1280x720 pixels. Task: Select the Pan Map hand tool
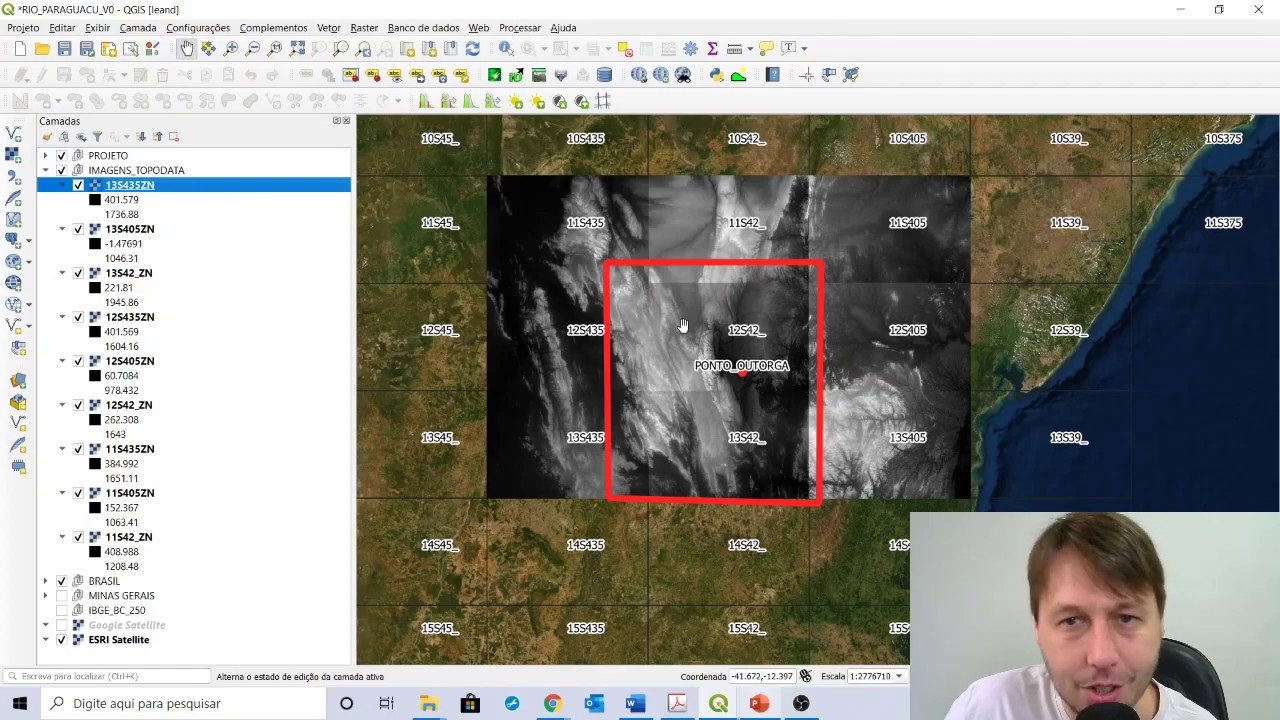tap(187, 48)
